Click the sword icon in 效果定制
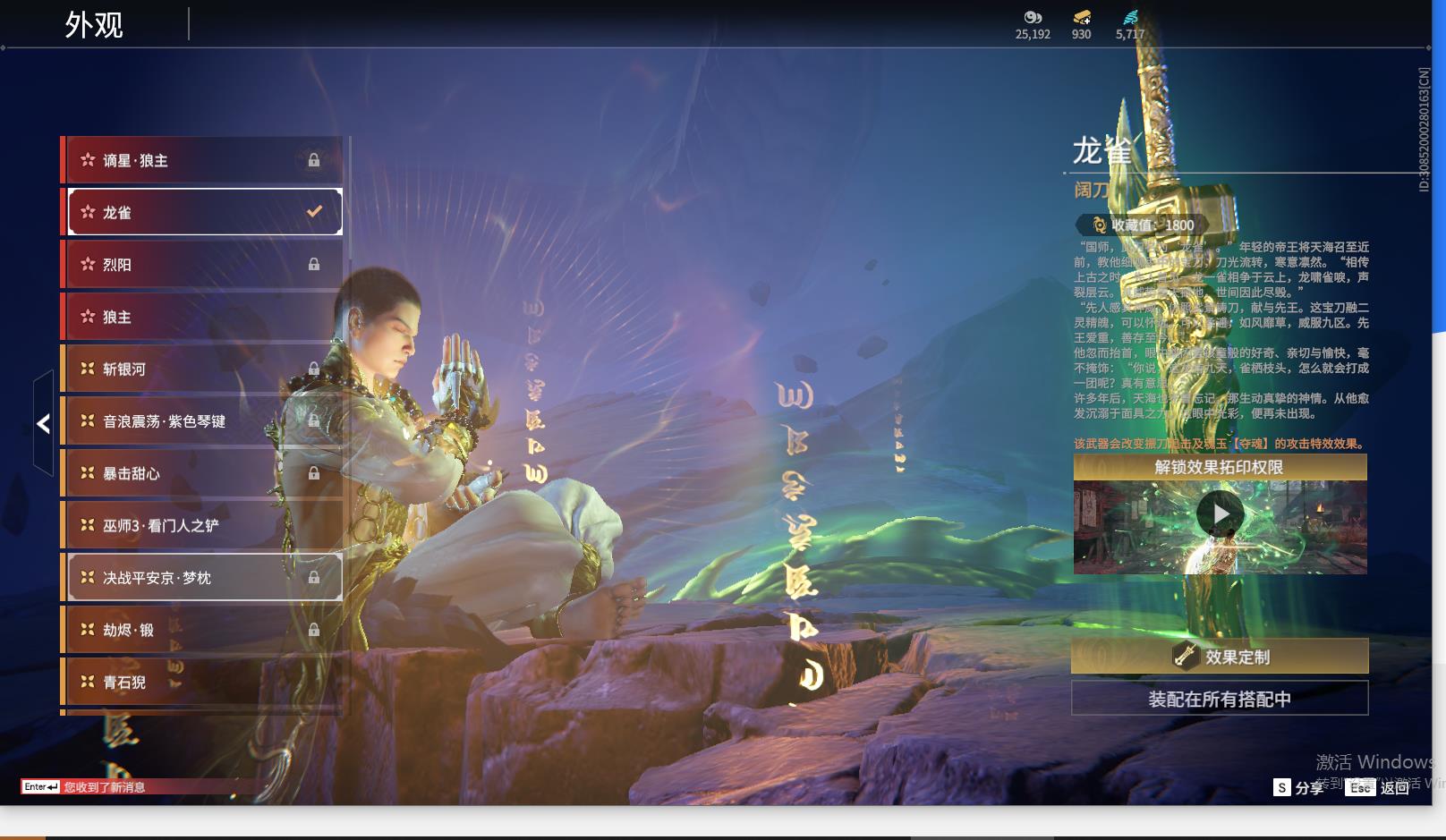Screen dimensions: 1446x840 pos(1186,657)
